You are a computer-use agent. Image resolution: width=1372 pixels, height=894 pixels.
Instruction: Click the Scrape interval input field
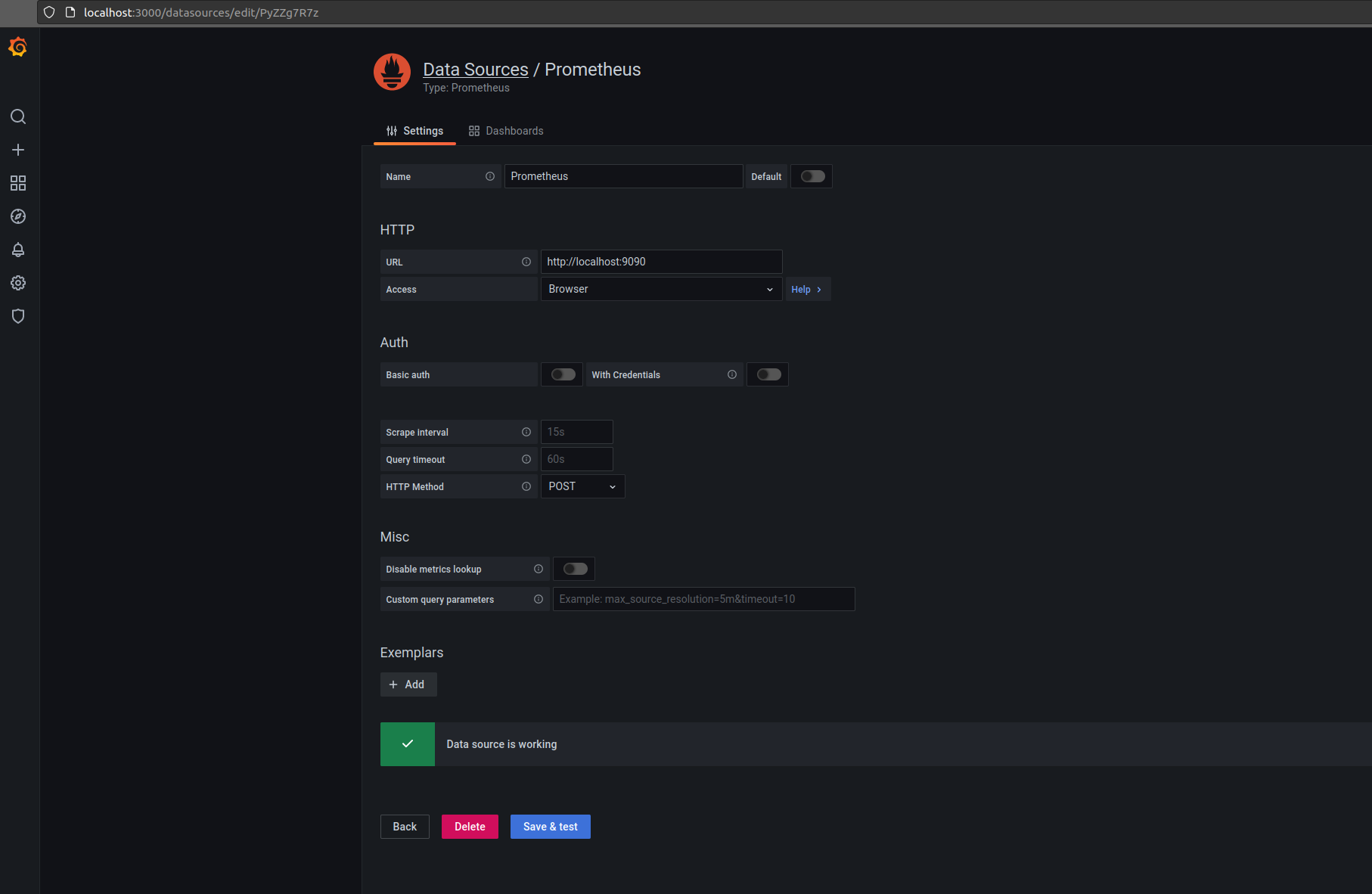point(576,432)
